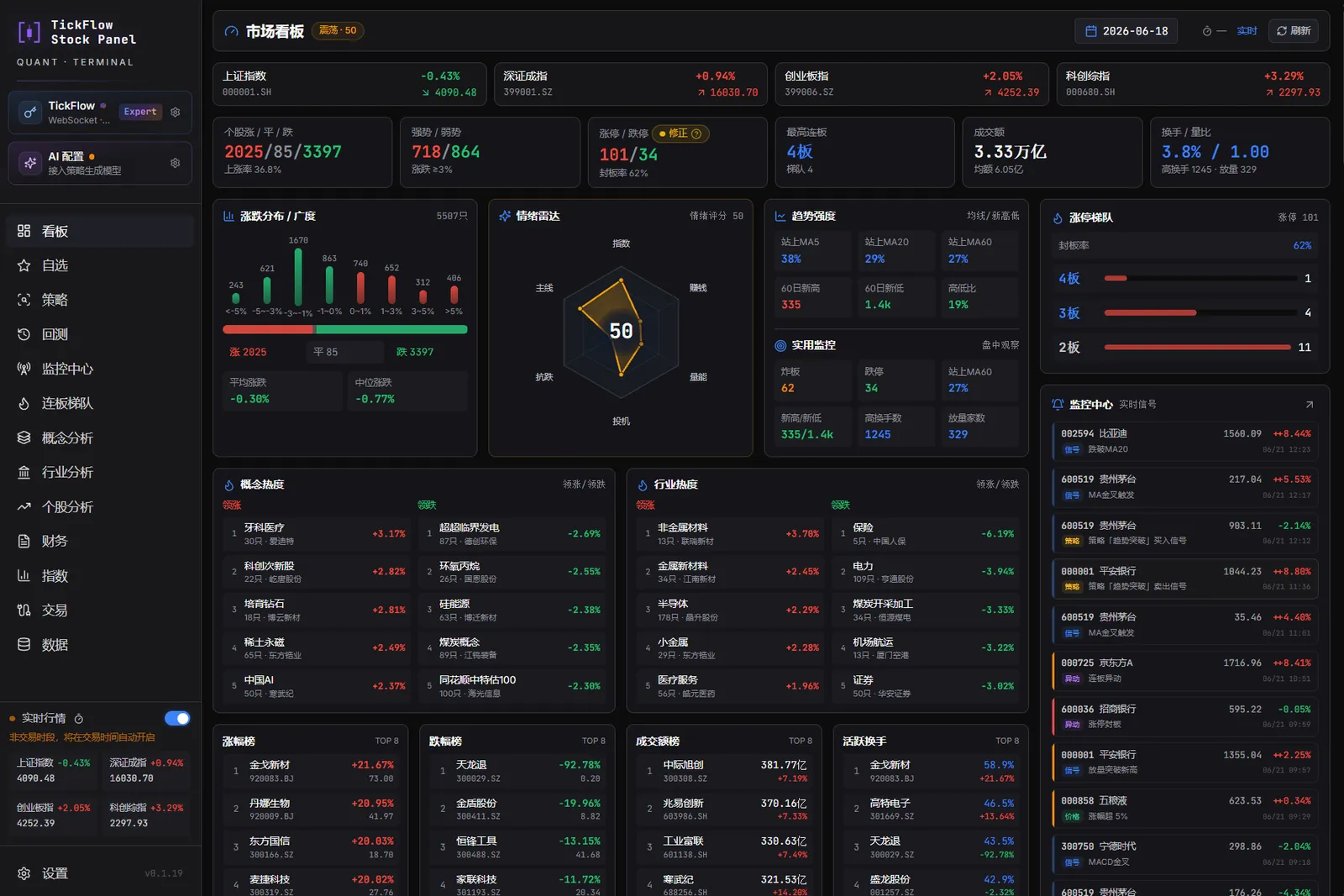
Task: Go to 策略 in sidebar
Action: click(100, 300)
